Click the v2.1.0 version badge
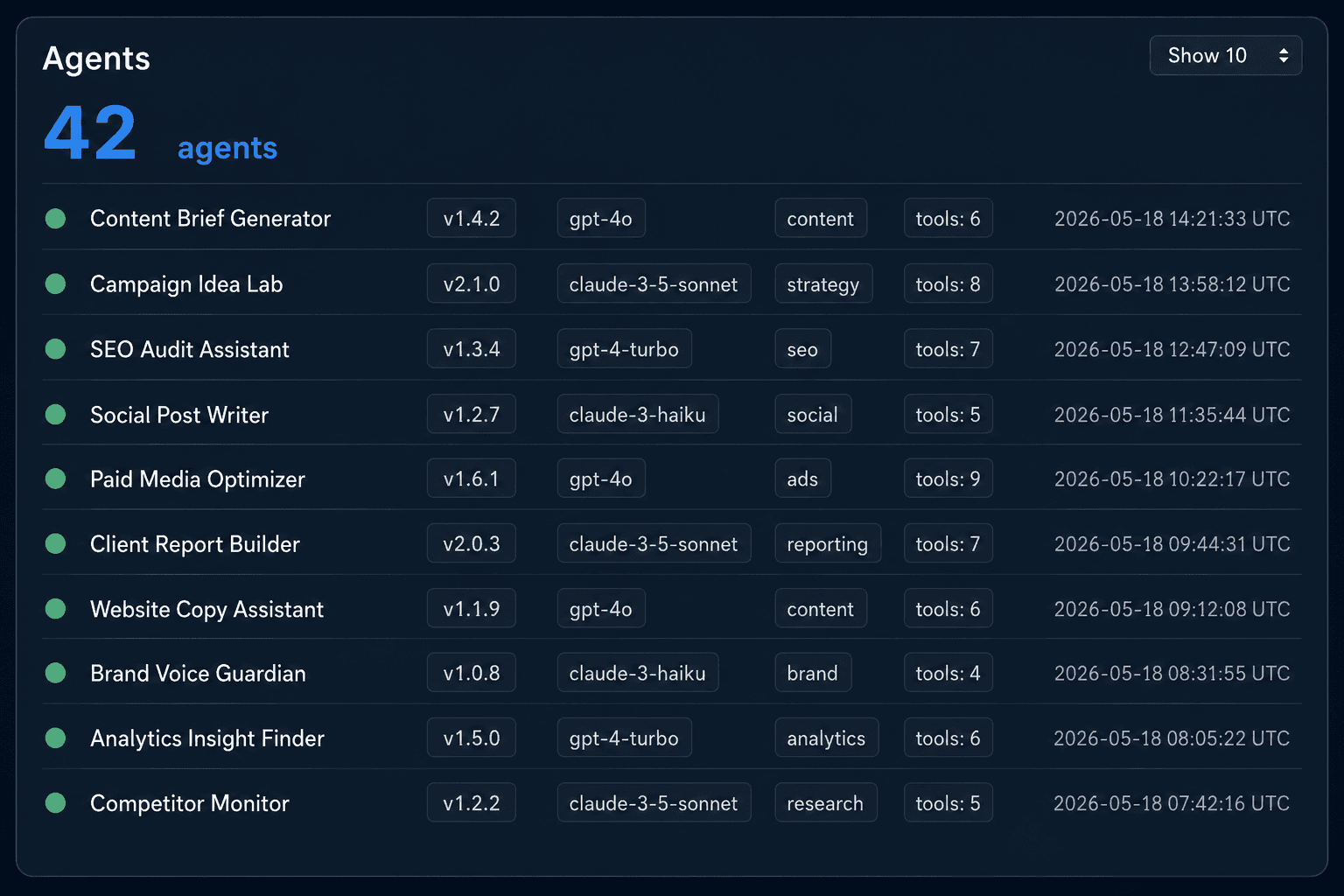Image resolution: width=1344 pixels, height=896 pixels. [472, 283]
